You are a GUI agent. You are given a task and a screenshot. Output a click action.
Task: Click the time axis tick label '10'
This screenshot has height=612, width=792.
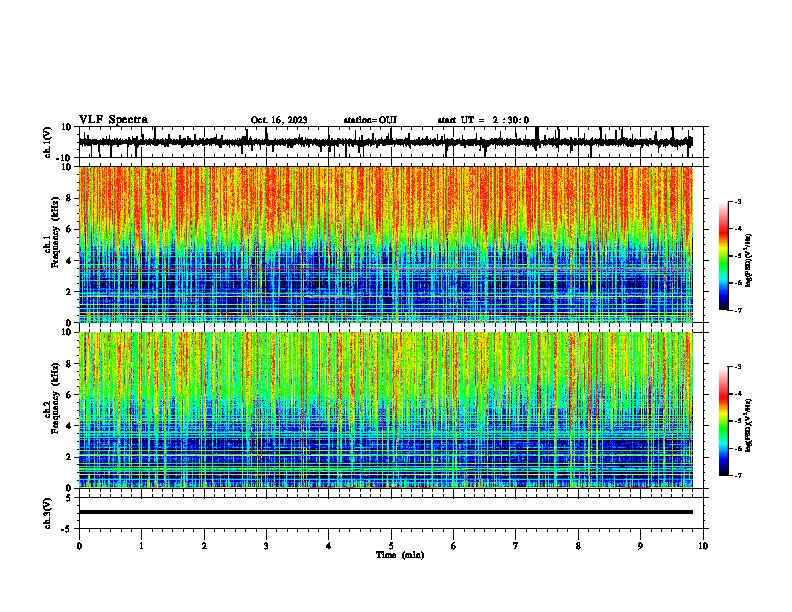coord(703,546)
